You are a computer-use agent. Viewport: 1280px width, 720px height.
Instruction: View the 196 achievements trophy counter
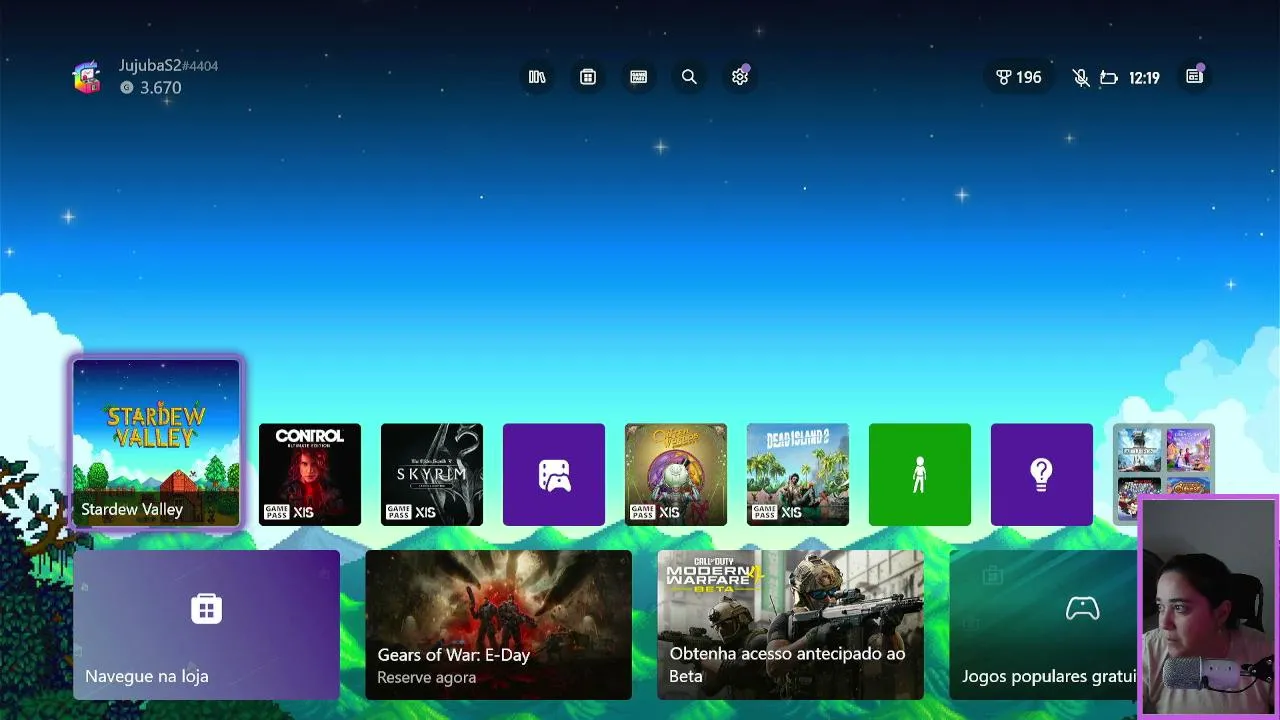point(1019,77)
